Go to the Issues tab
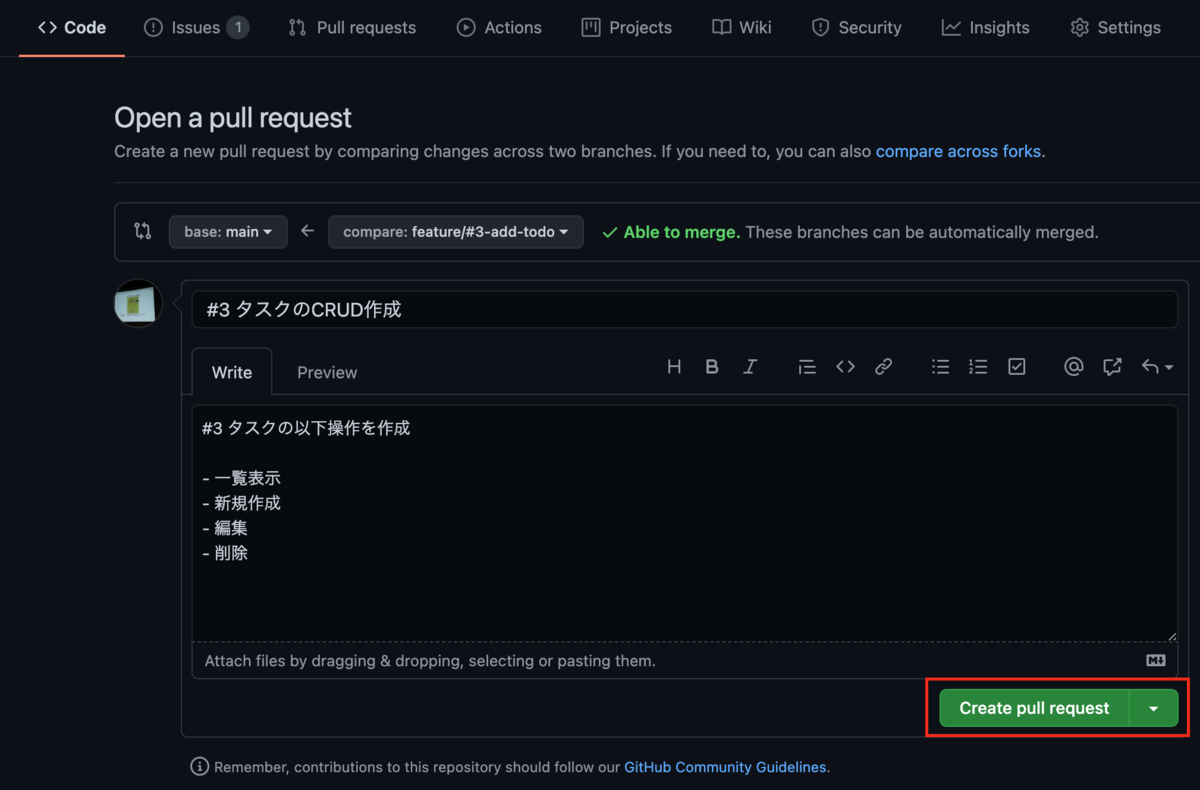The width and height of the screenshot is (1200, 790). pos(196,28)
